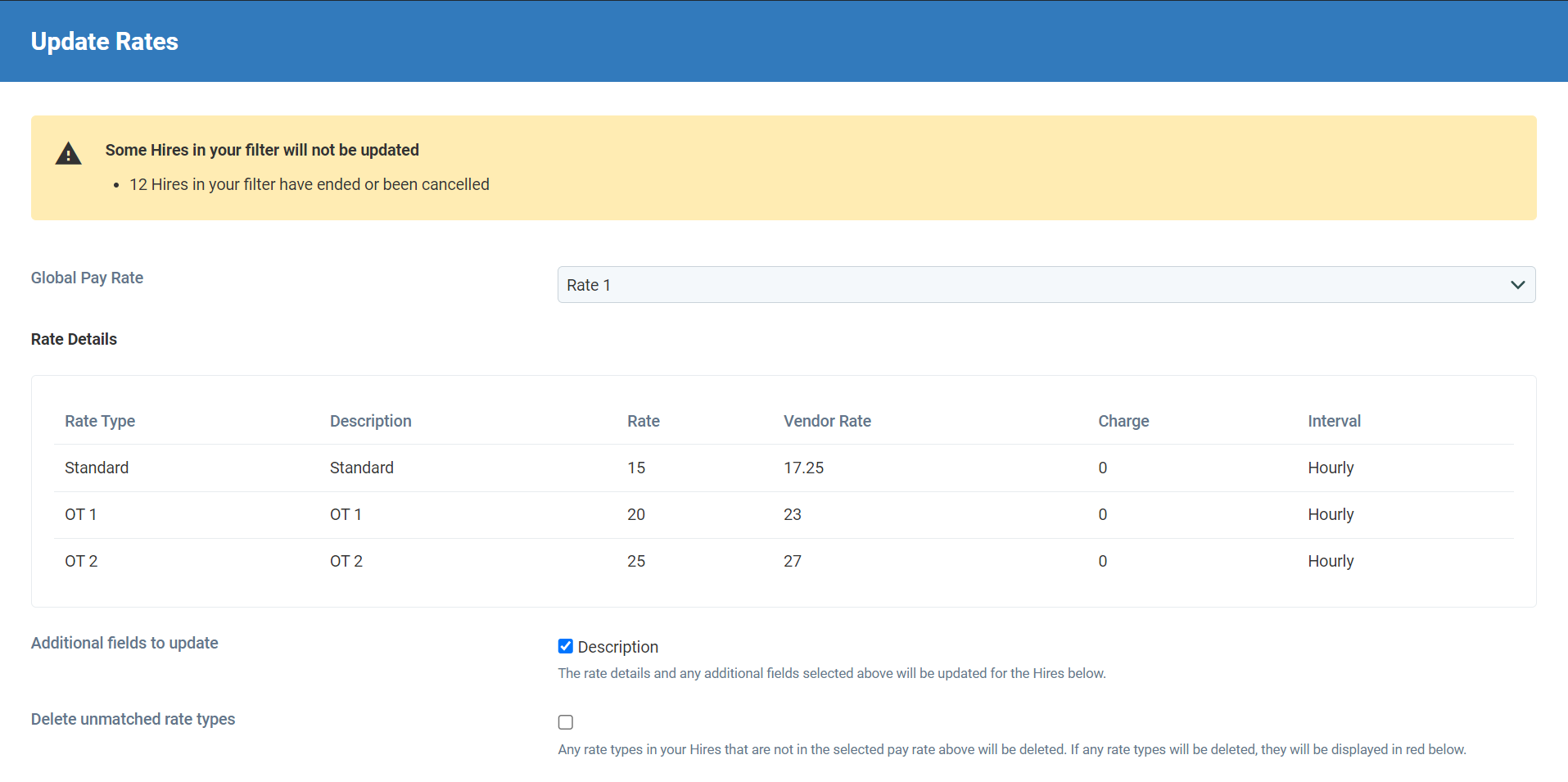
Task: Click the Delete unmatched rate types label
Action: pos(133,719)
